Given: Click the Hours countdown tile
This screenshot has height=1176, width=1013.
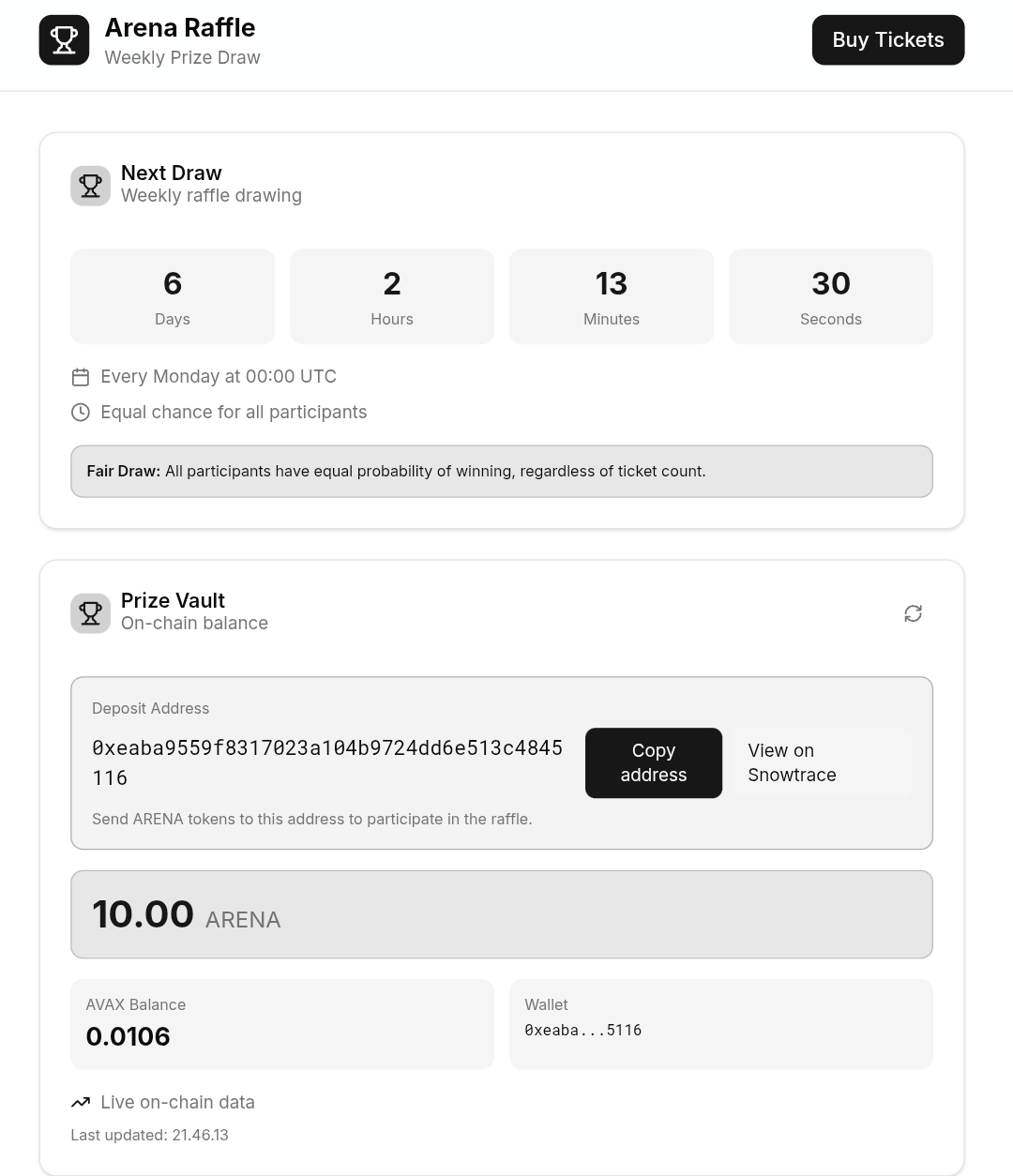Looking at the screenshot, I should (x=392, y=296).
